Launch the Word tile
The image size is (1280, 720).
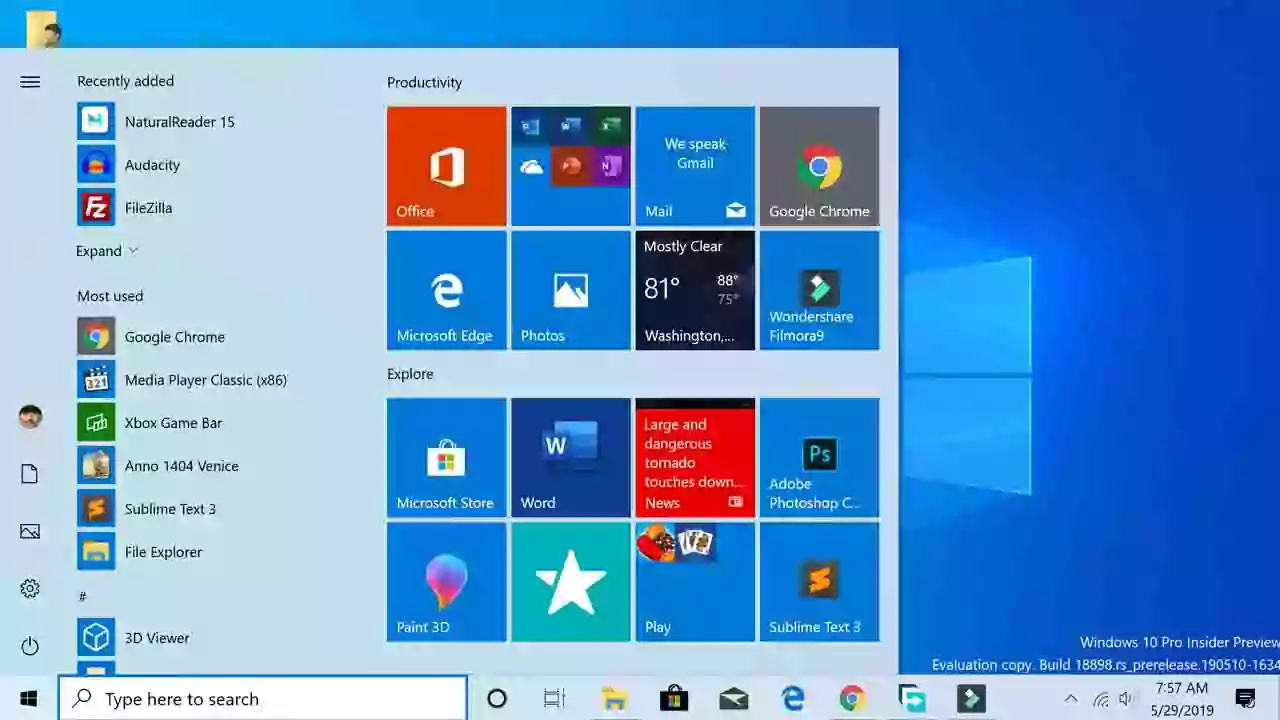point(570,458)
